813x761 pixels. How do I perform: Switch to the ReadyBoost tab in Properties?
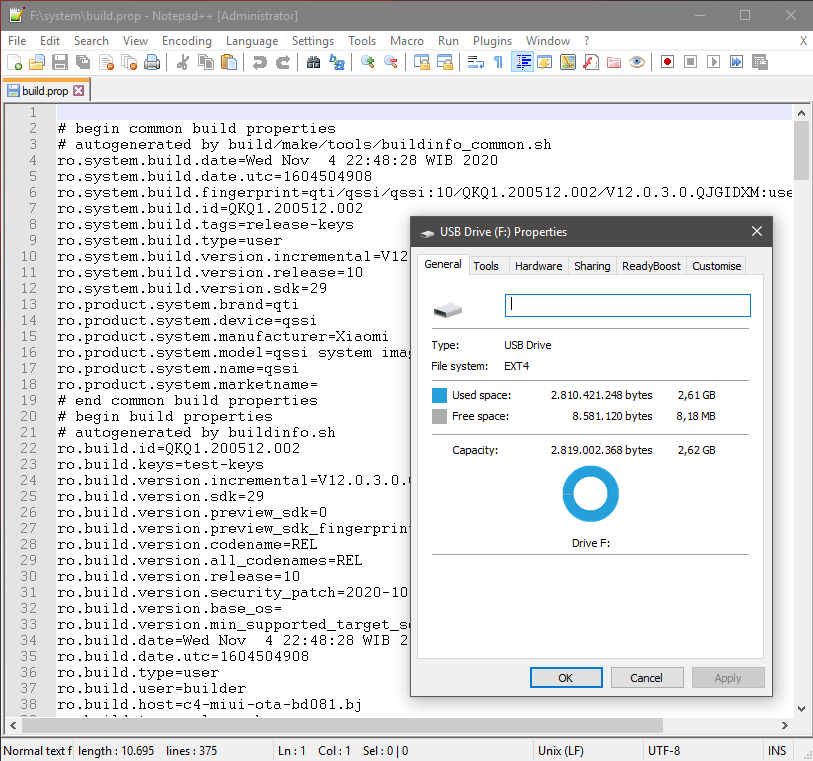(x=651, y=266)
